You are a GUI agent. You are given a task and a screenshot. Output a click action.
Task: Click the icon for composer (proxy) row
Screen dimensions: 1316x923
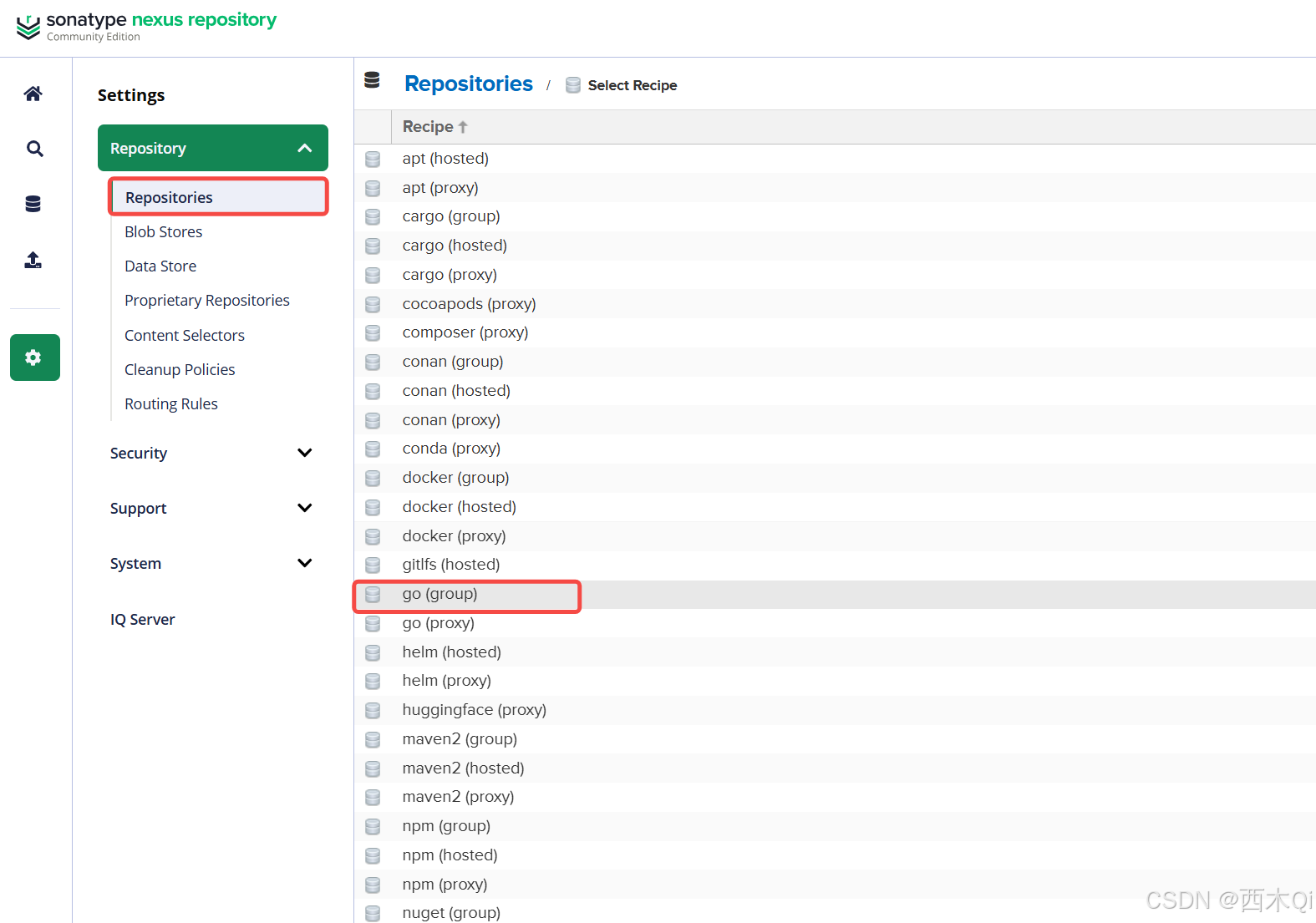373,332
